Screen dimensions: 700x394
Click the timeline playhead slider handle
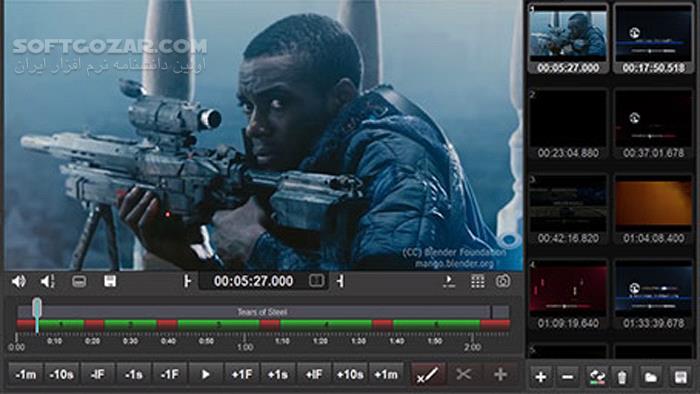click(x=37, y=308)
